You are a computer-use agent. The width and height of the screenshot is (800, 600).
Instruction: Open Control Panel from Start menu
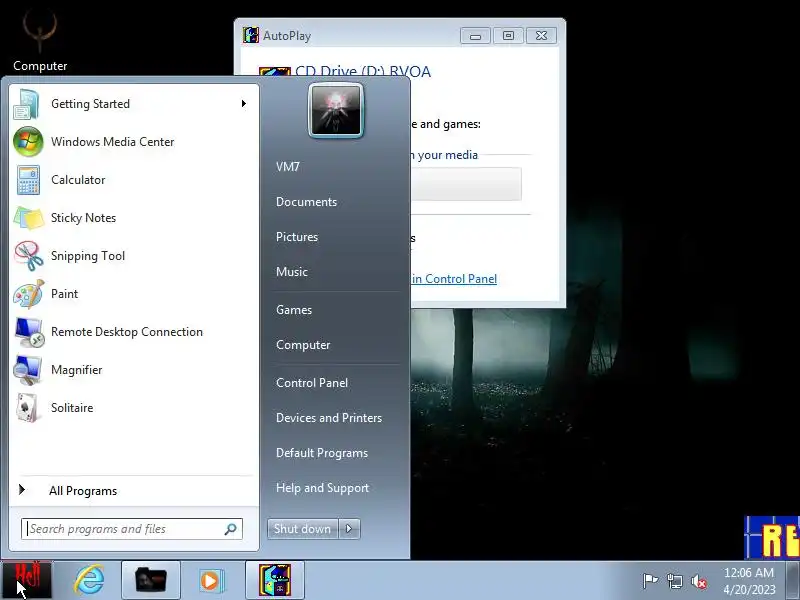point(312,383)
